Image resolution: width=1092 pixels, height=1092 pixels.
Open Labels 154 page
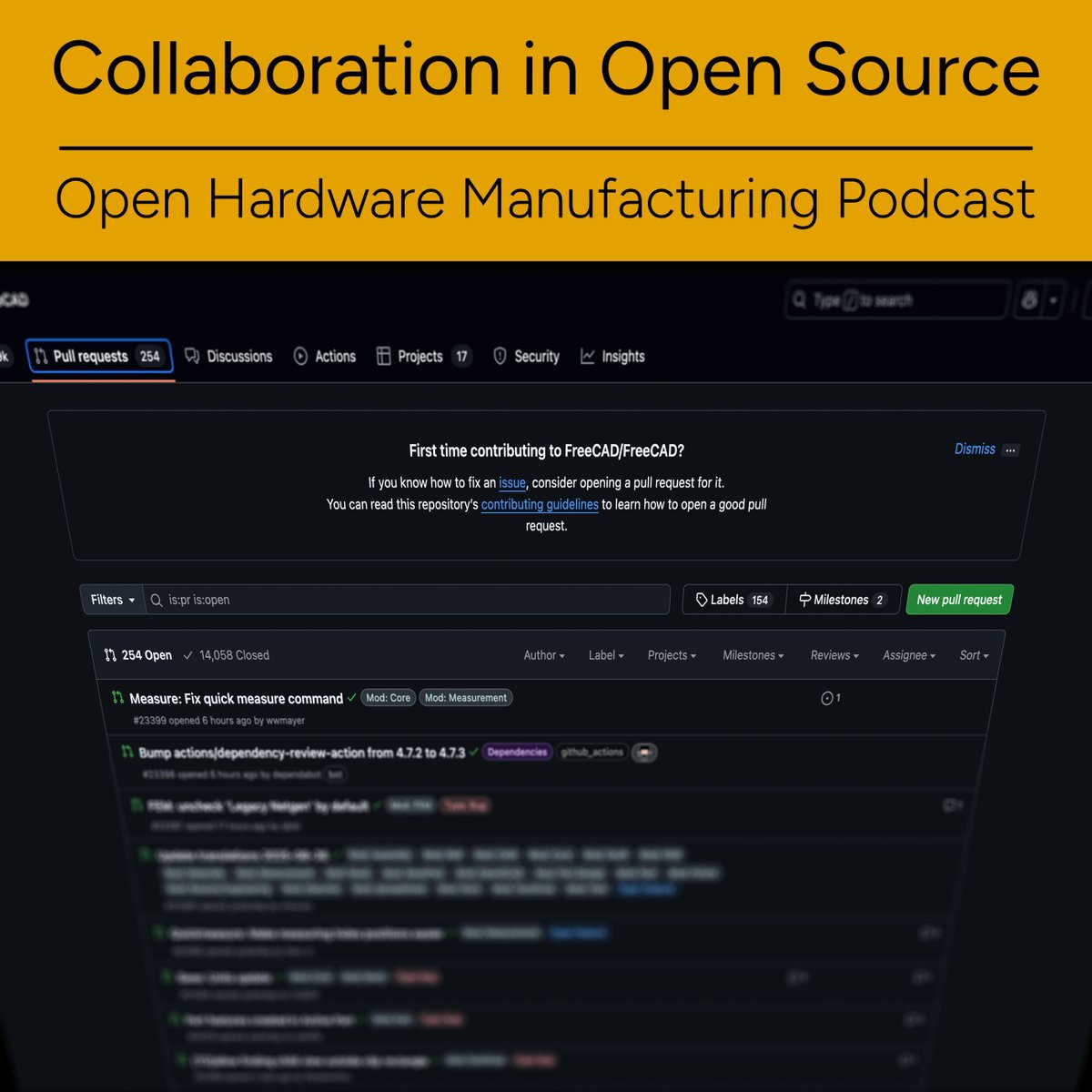[x=733, y=600]
